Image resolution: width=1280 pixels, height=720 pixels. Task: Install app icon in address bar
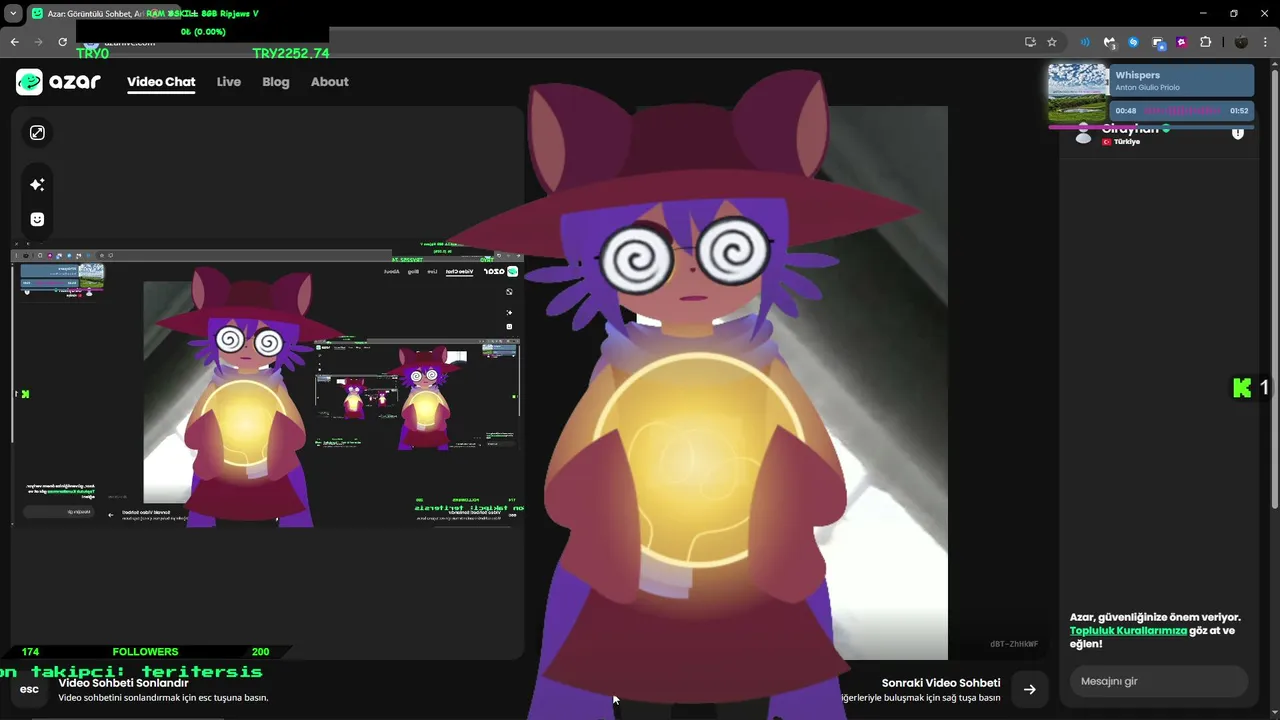[1030, 42]
